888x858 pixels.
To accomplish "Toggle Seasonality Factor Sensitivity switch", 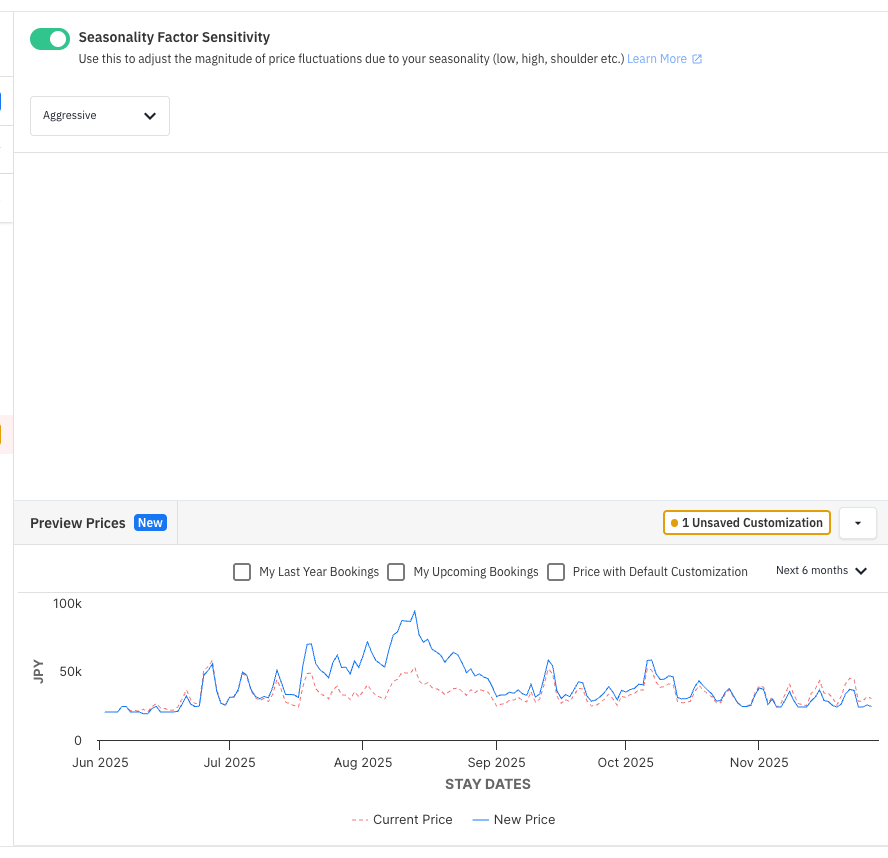I will (50, 39).
